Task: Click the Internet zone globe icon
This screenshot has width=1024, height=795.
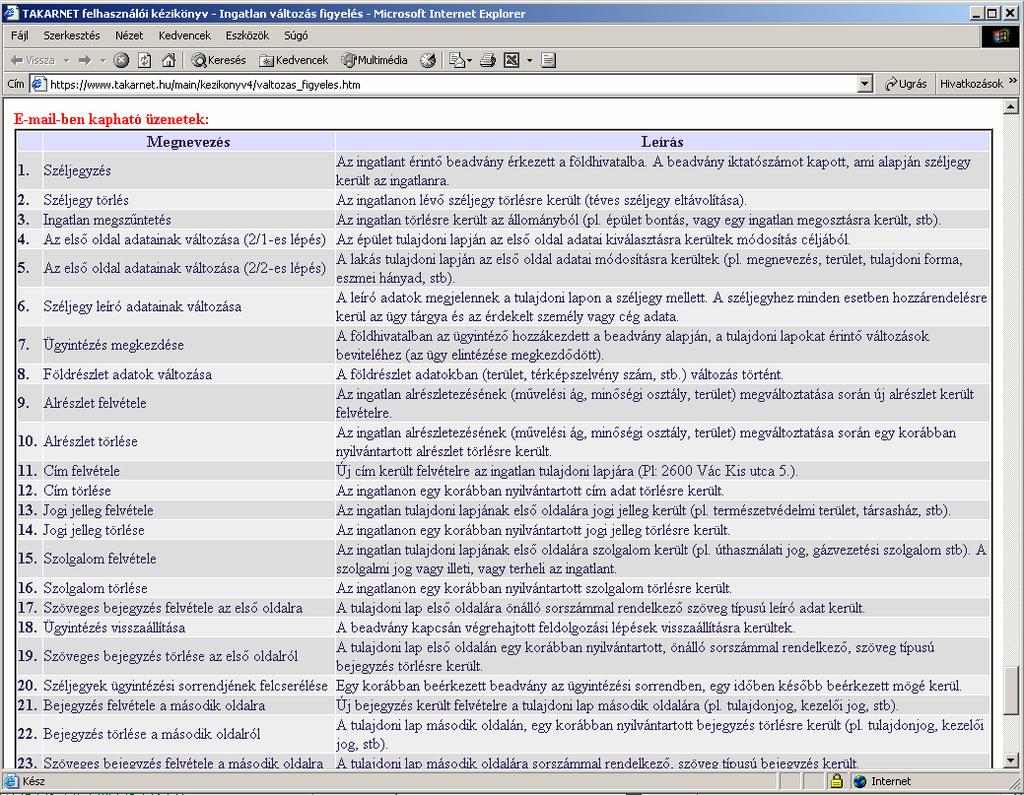Action: click(860, 781)
